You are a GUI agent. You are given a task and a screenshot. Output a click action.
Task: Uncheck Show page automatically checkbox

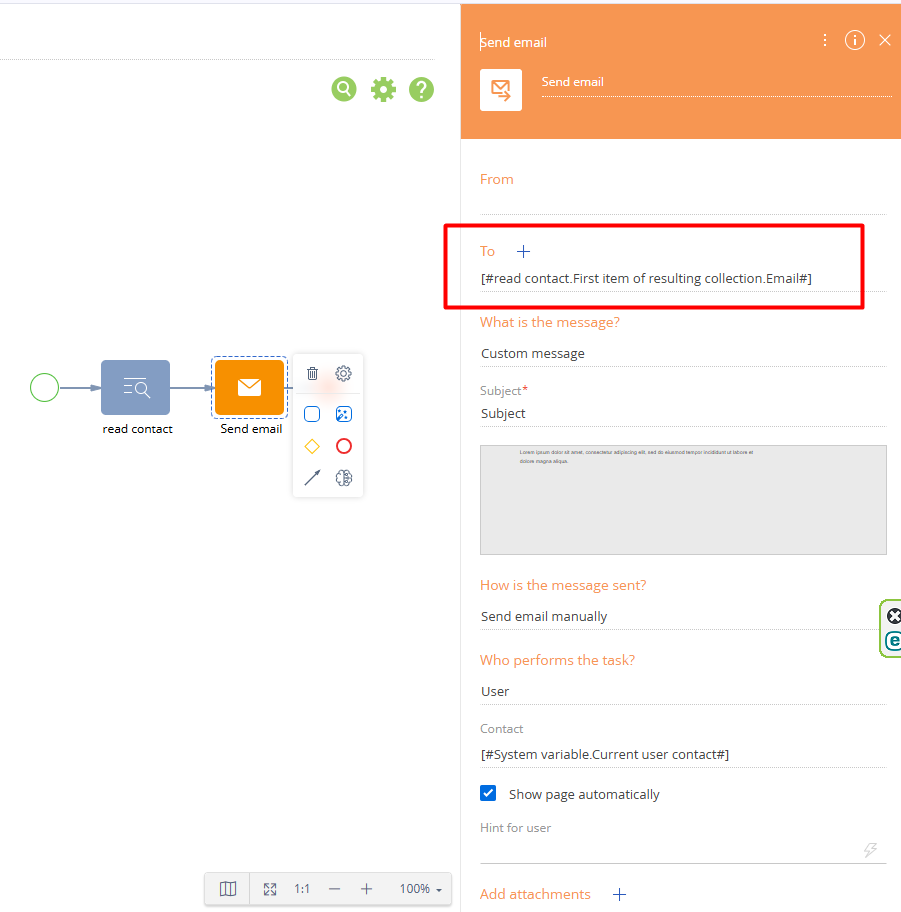point(488,793)
